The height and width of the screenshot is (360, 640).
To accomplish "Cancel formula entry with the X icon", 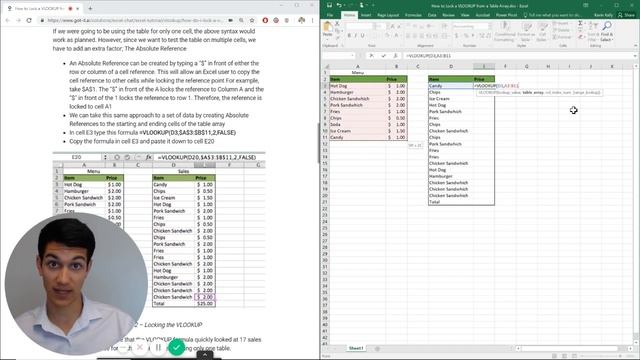I will pos(371,56).
